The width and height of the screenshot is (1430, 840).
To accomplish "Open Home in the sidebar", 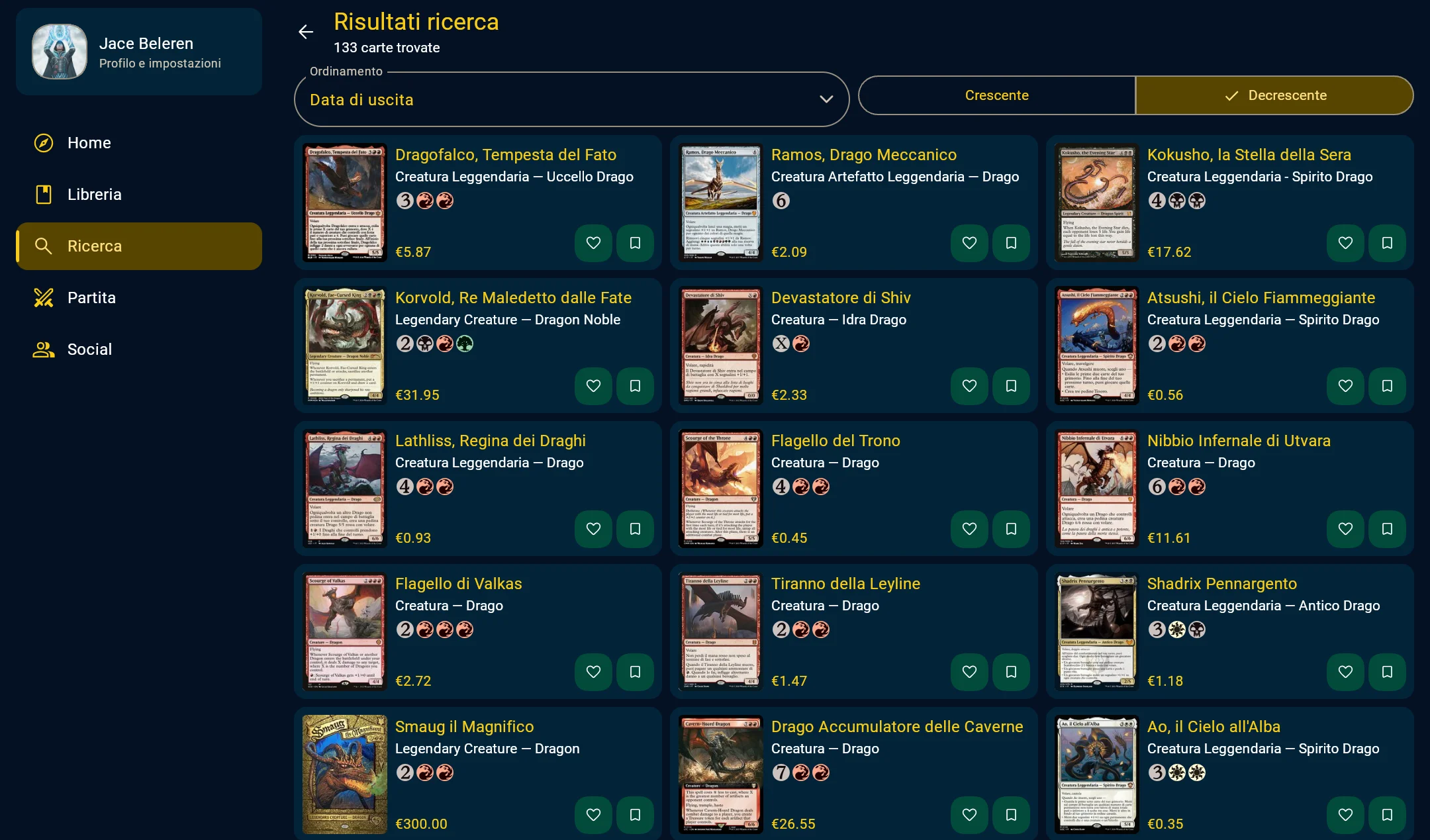I will pyautogui.click(x=139, y=143).
